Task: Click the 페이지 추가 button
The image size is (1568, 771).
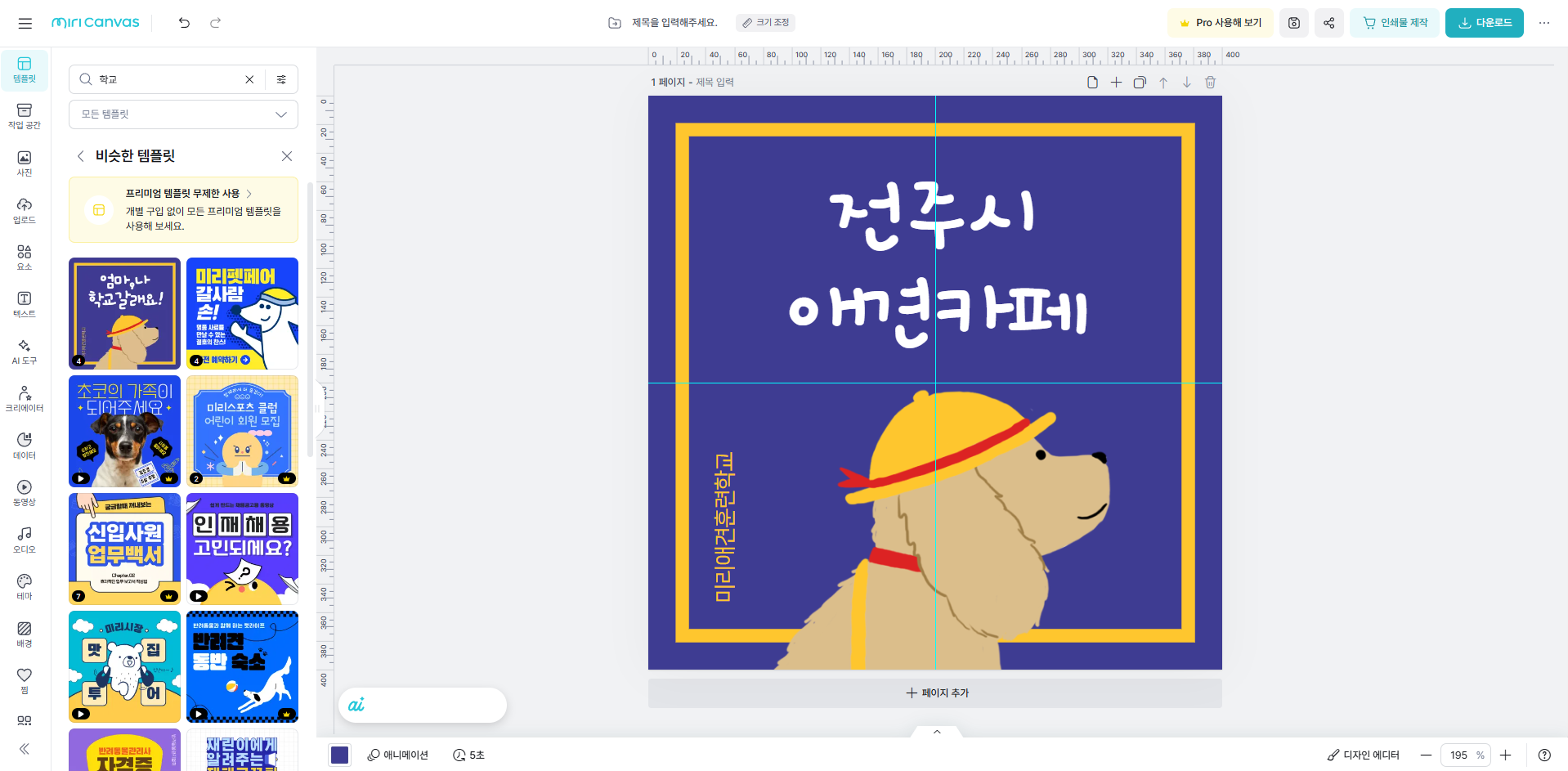Action: pyautogui.click(x=935, y=693)
